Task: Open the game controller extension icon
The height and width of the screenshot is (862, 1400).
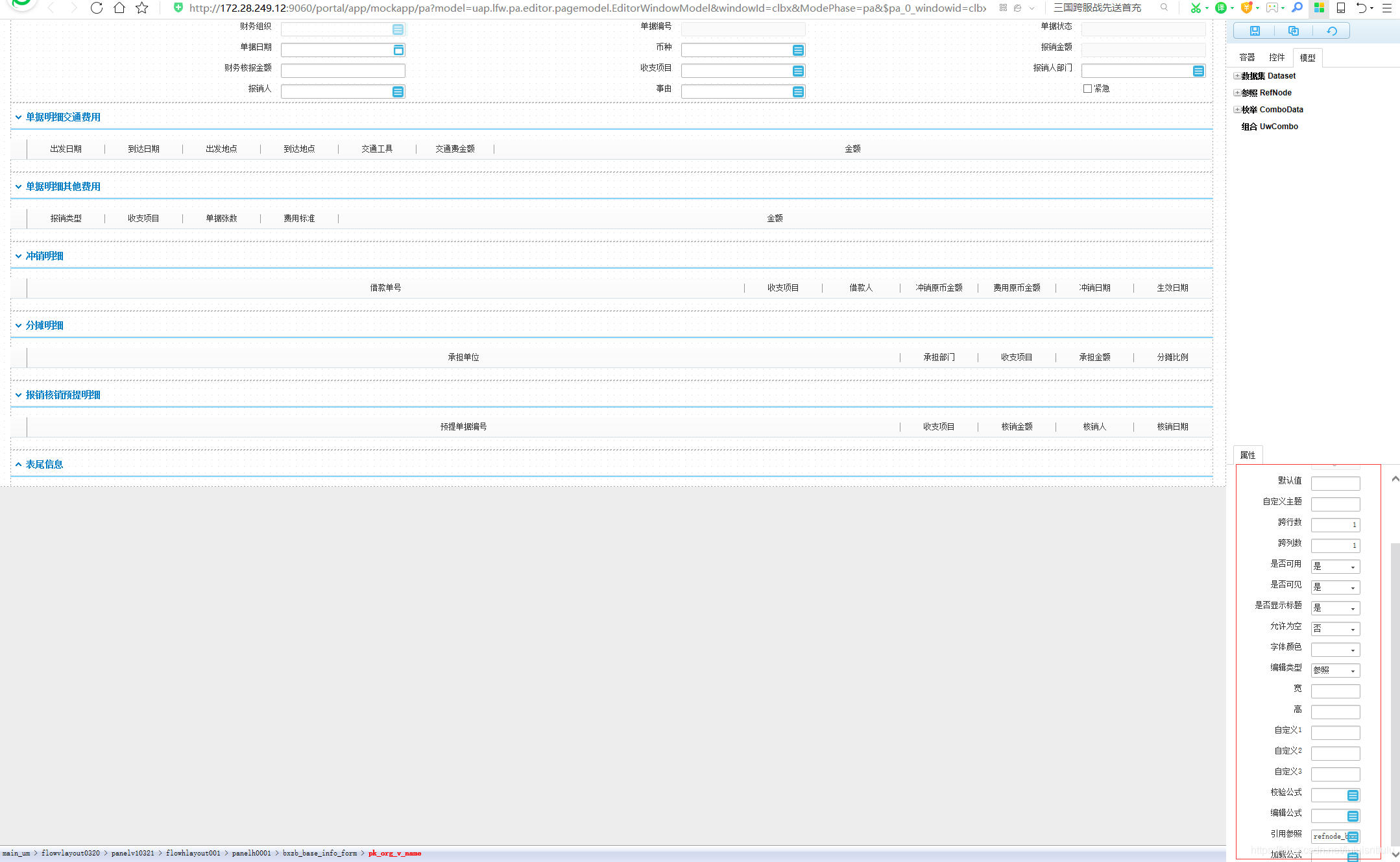Action: (1272, 8)
